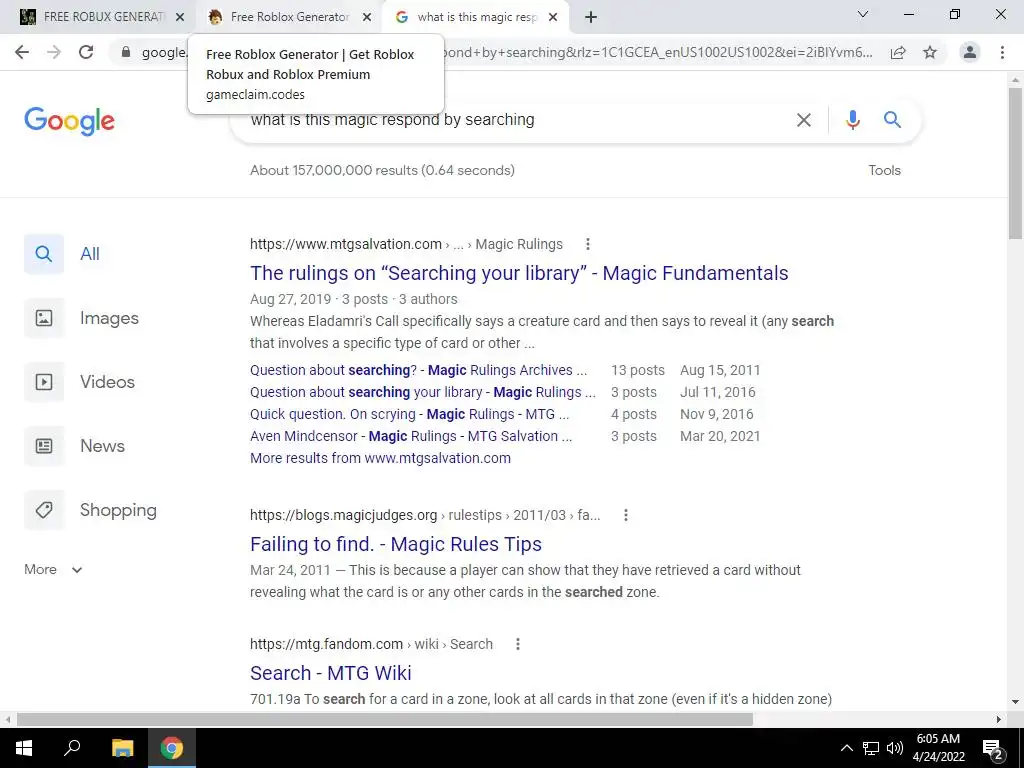Open the volume tray icon
The width and height of the screenshot is (1024, 768).
pyautogui.click(x=895, y=748)
